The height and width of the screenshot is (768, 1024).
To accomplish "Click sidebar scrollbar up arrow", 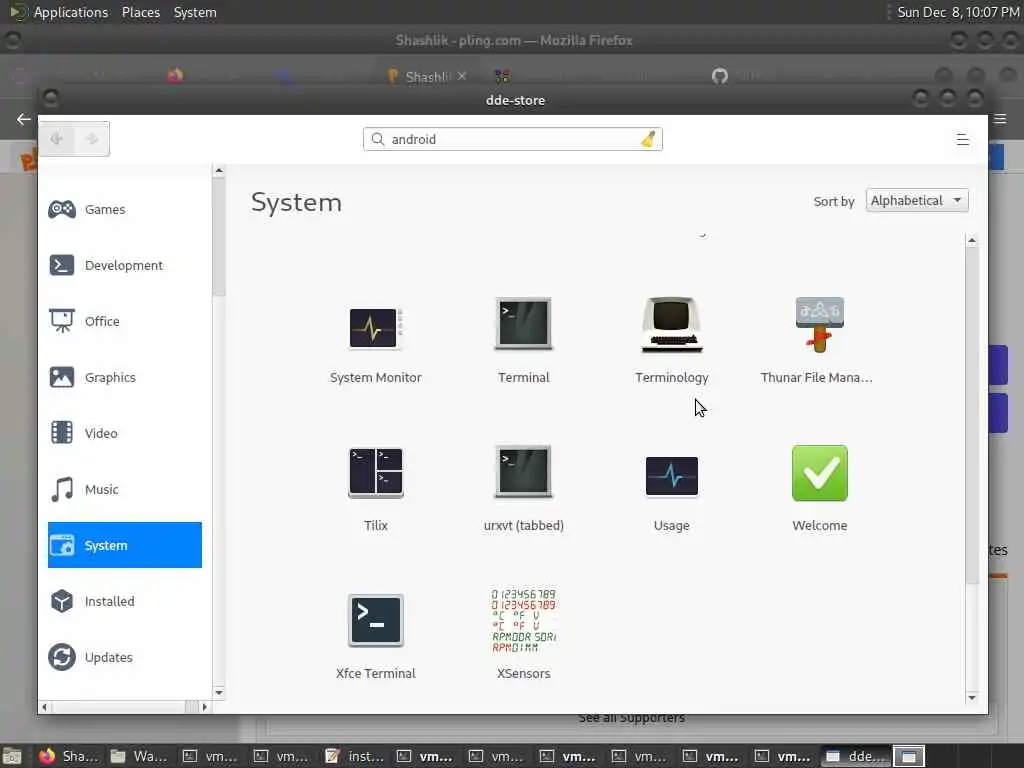I will tap(219, 171).
